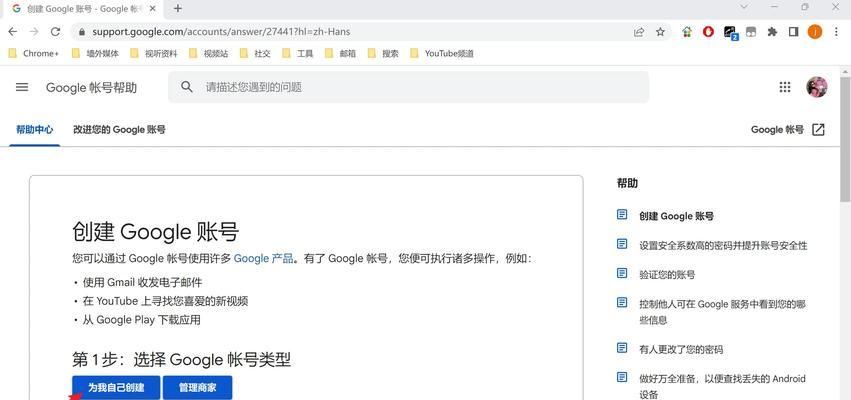This screenshot has width=851, height=400.
Task: Click article icon beside 有人更改了您的密码
Action: 622,348
